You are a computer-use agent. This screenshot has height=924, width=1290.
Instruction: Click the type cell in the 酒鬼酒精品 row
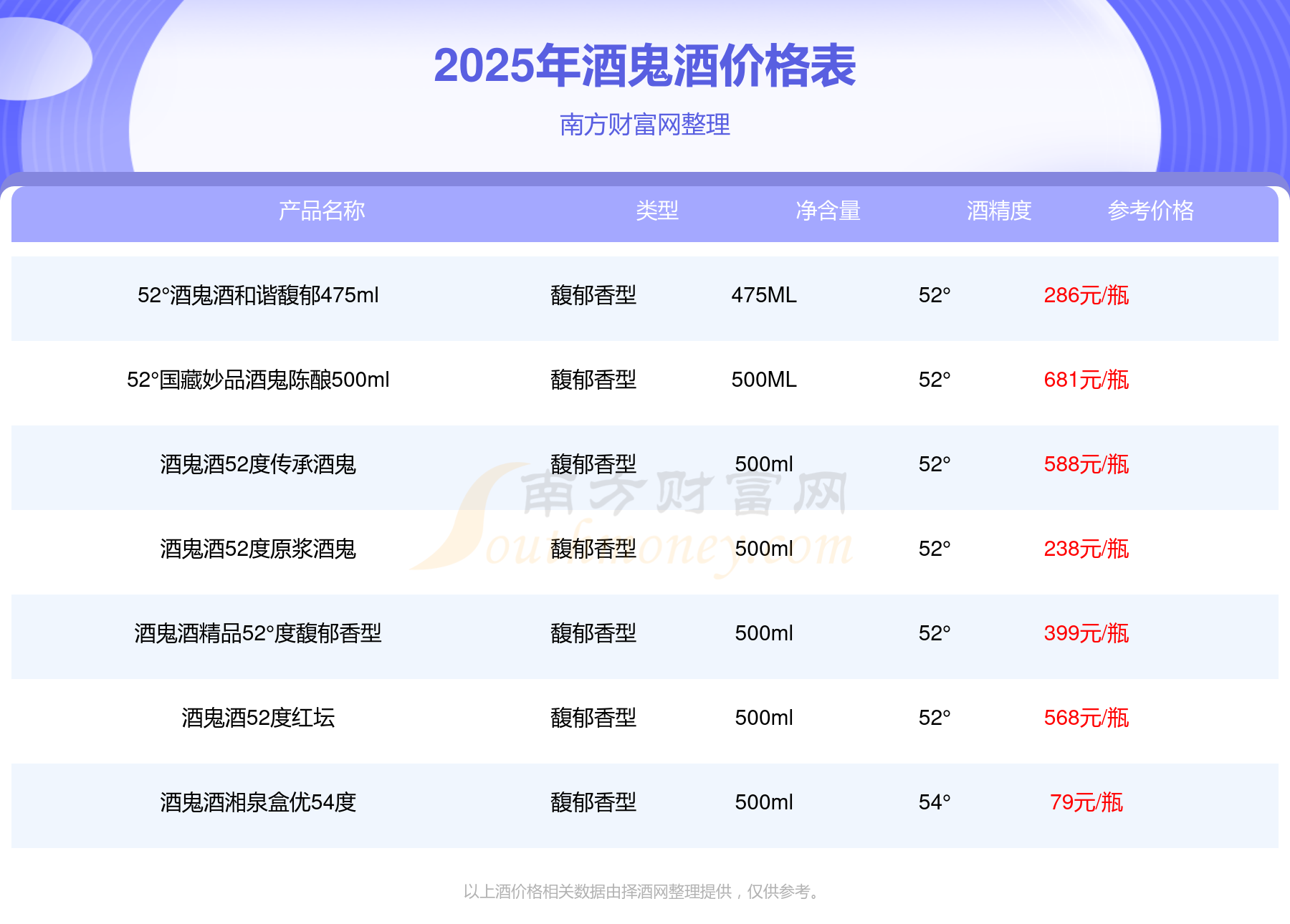[593, 633]
